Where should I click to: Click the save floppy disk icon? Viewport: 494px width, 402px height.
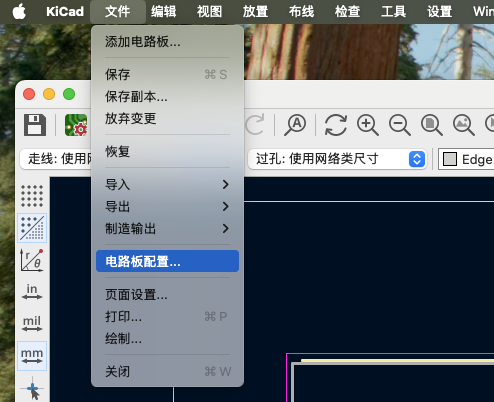(x=35, y=125)
